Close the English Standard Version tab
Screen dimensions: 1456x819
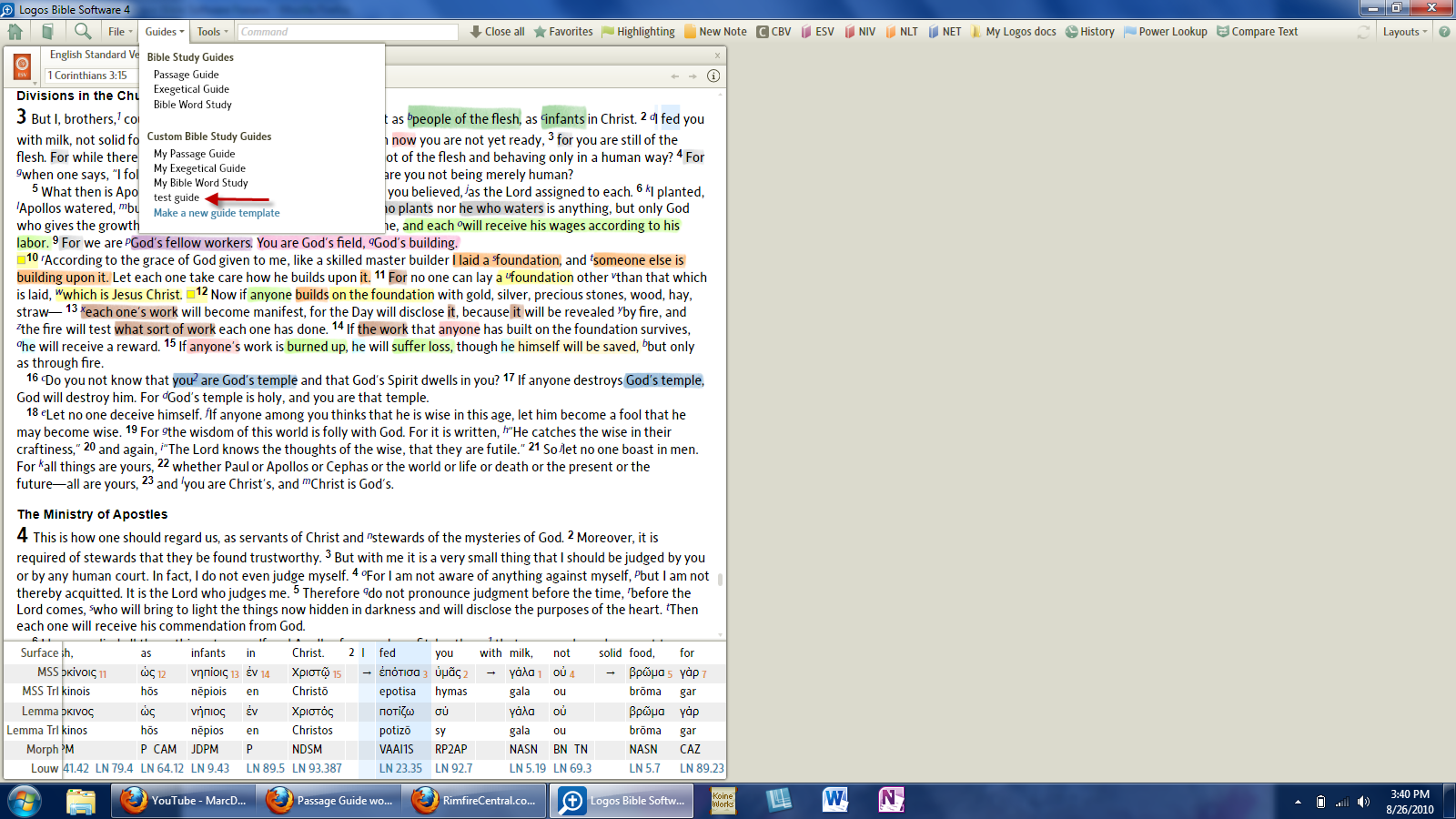point(717,56)
